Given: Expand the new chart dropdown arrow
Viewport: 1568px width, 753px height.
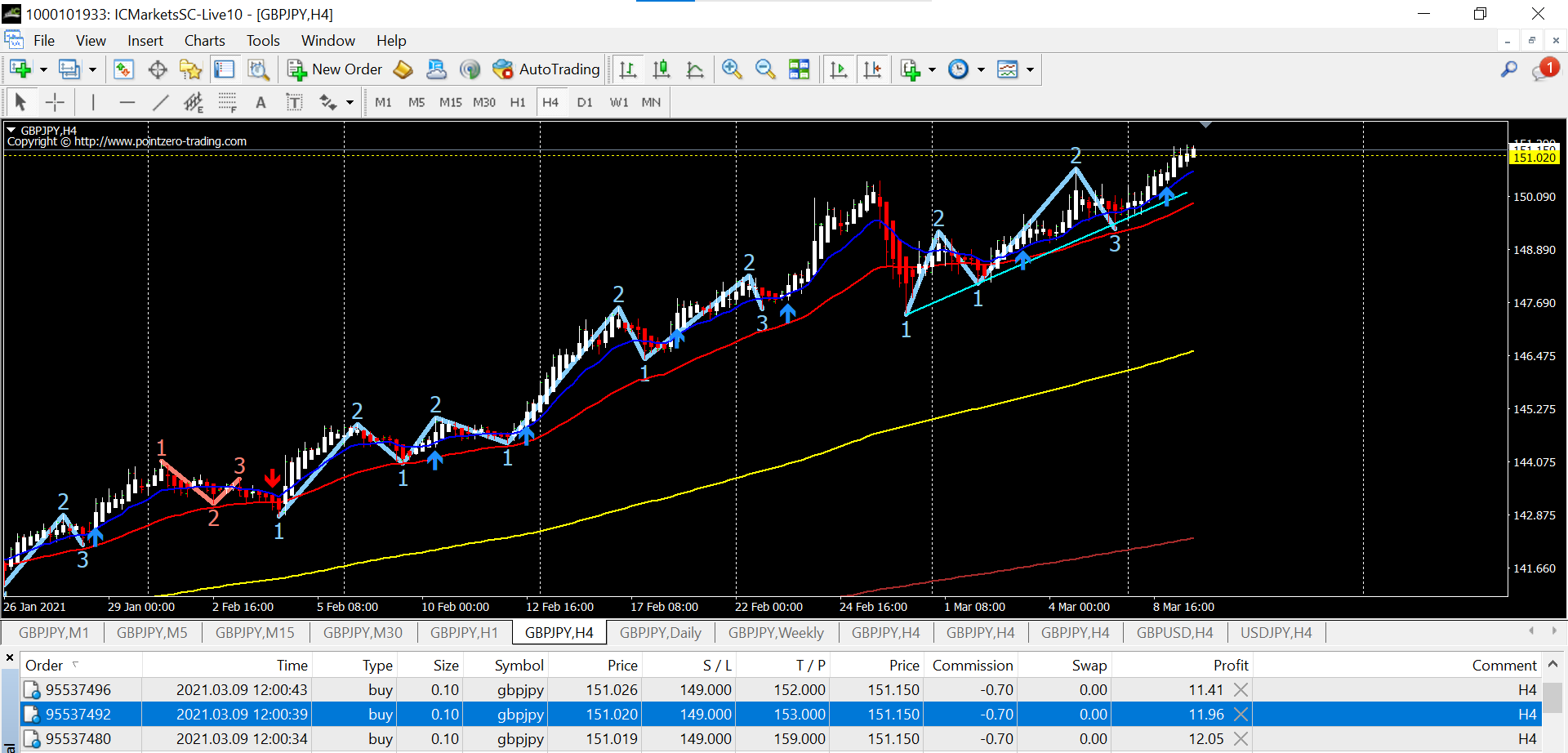Looking at the screenshot, I should tap(43, 69).
